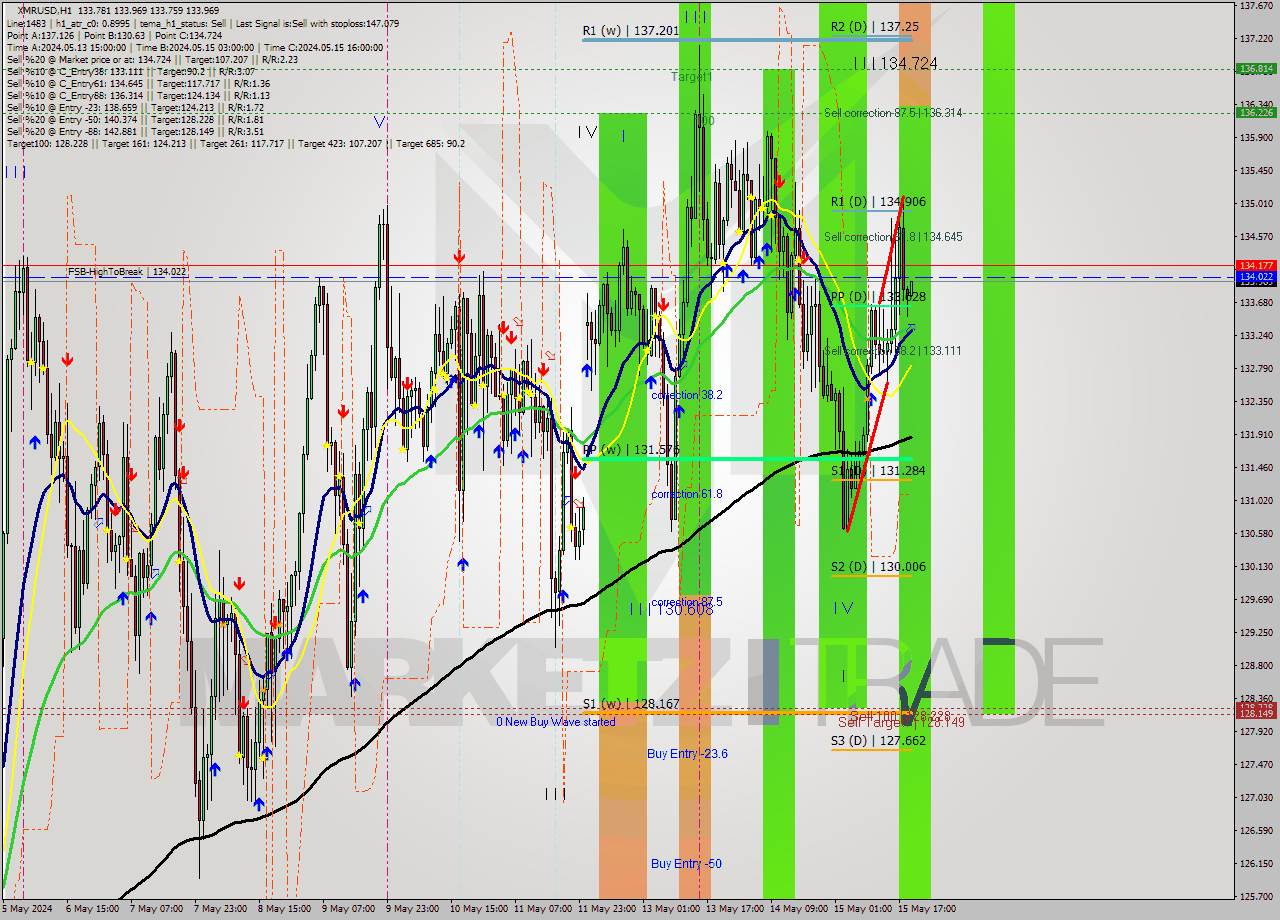Click the 13 May 17:00 time label
Image resolution: width=1280 pixels, height=920 pixels.
[x=733, y=909]
